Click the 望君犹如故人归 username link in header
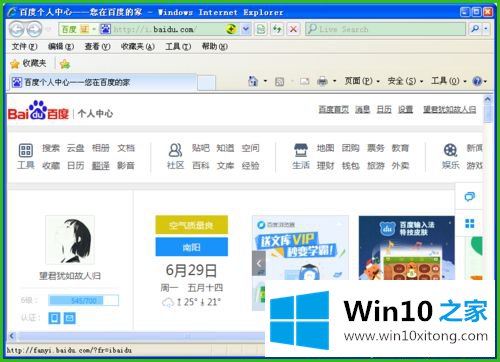This screenshot has height=362, width=500. point(450,109)
